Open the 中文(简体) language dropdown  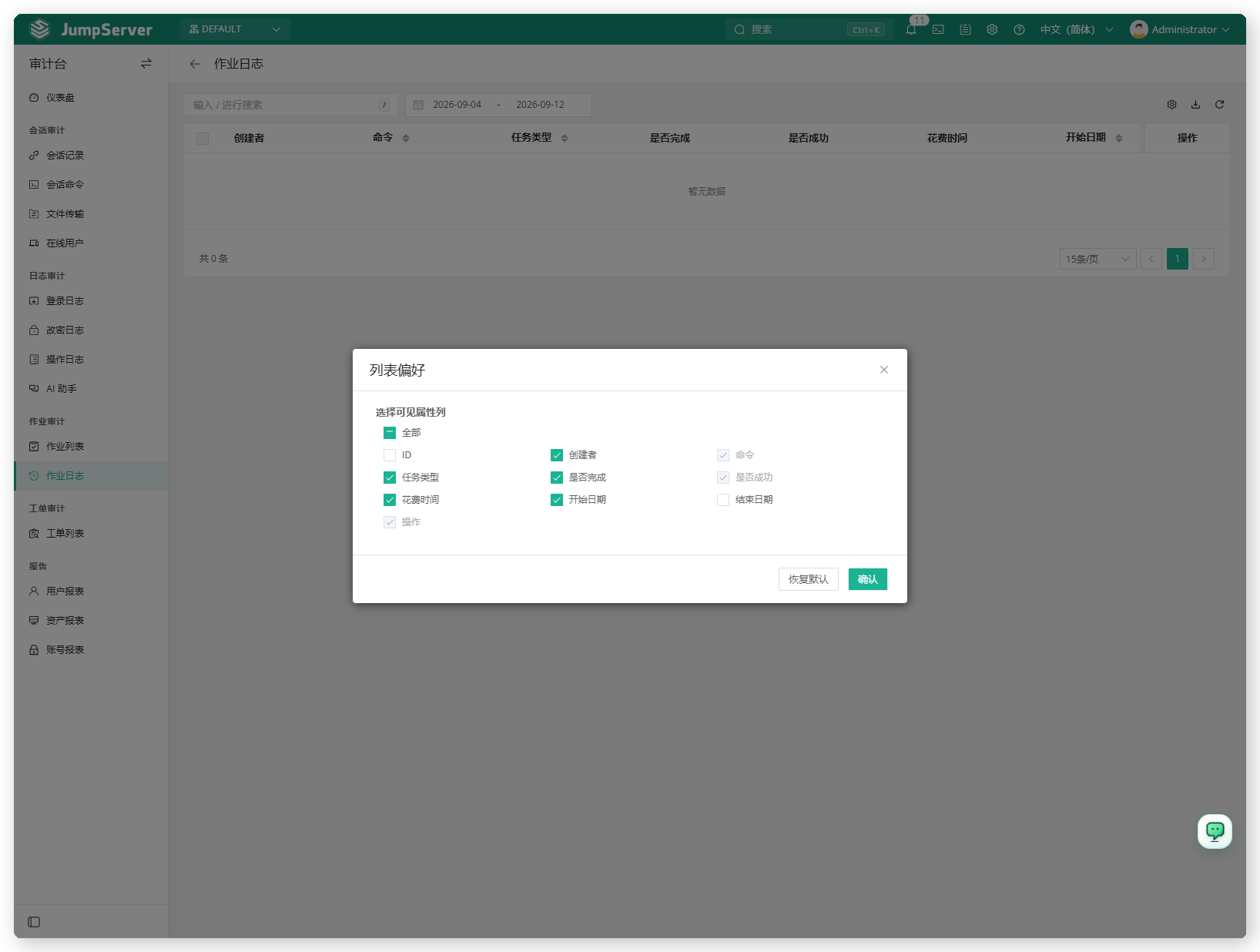point(1077,29)
